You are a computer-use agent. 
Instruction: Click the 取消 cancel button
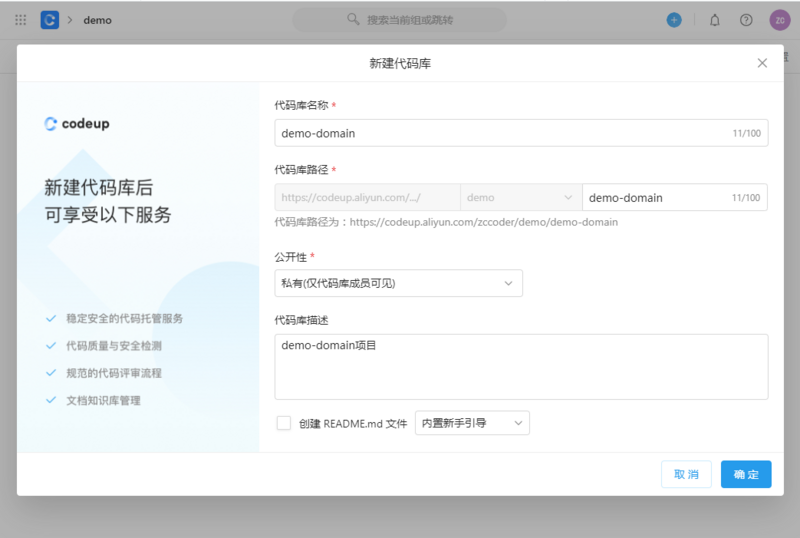pos(686,474)
